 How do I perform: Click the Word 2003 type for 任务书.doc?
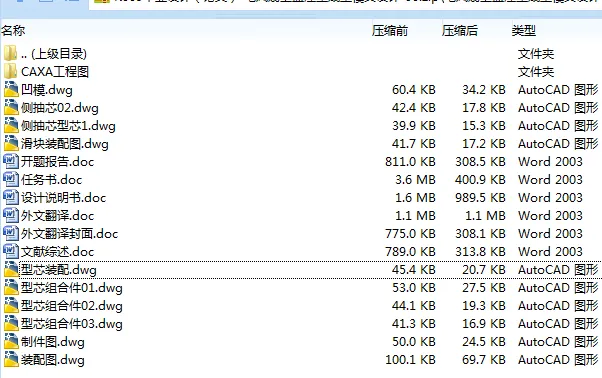pos(550,180)
